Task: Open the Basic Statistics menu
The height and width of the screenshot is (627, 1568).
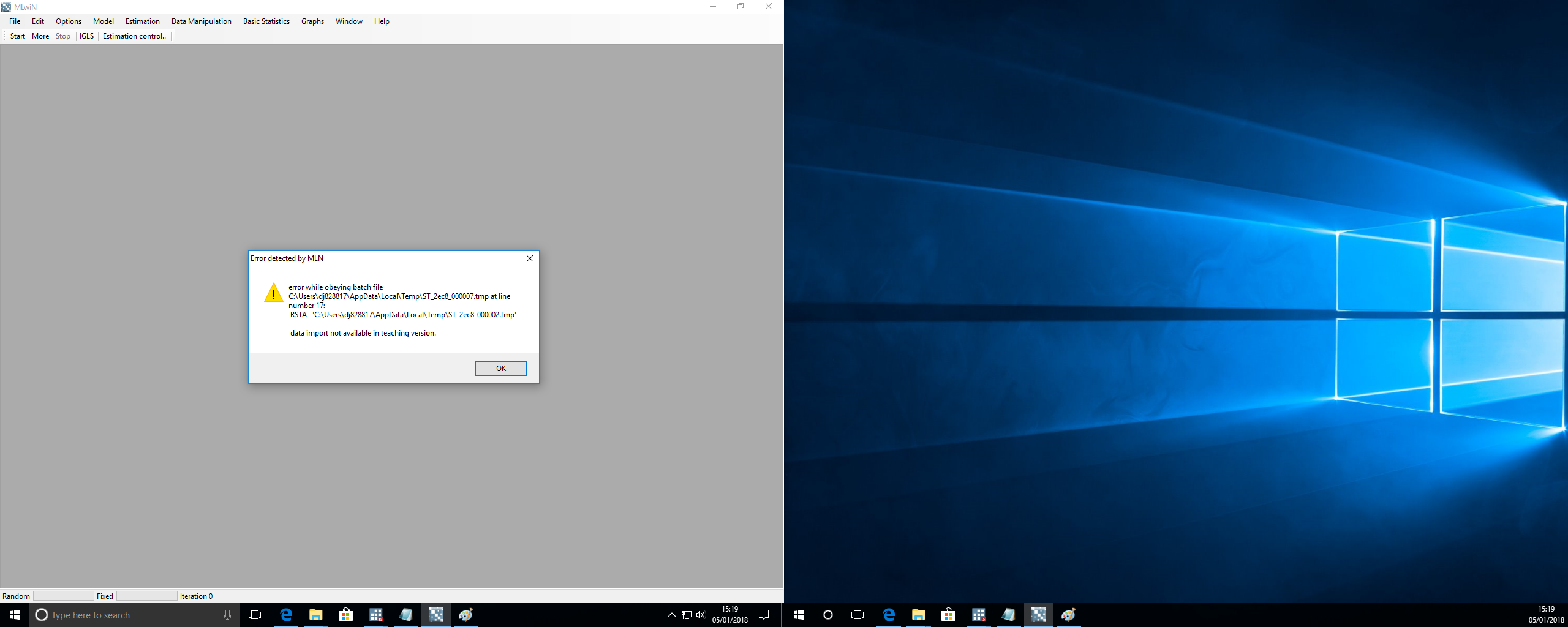Action: pos(266,21)
